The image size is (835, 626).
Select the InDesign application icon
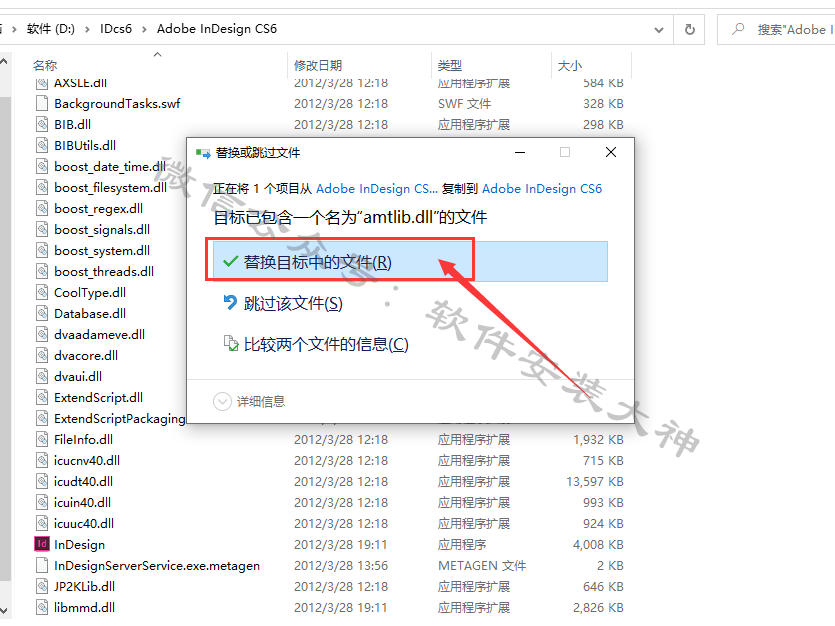[x=42, y=544]
